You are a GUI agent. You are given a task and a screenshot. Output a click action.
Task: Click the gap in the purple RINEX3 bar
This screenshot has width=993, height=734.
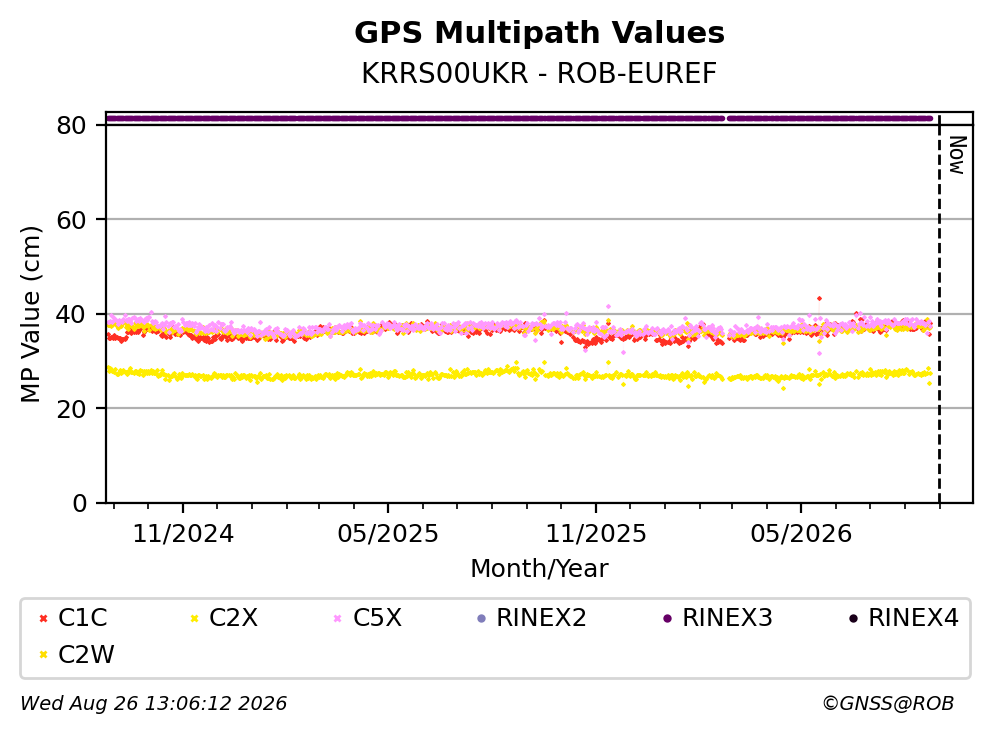click(x=726, y=118)
